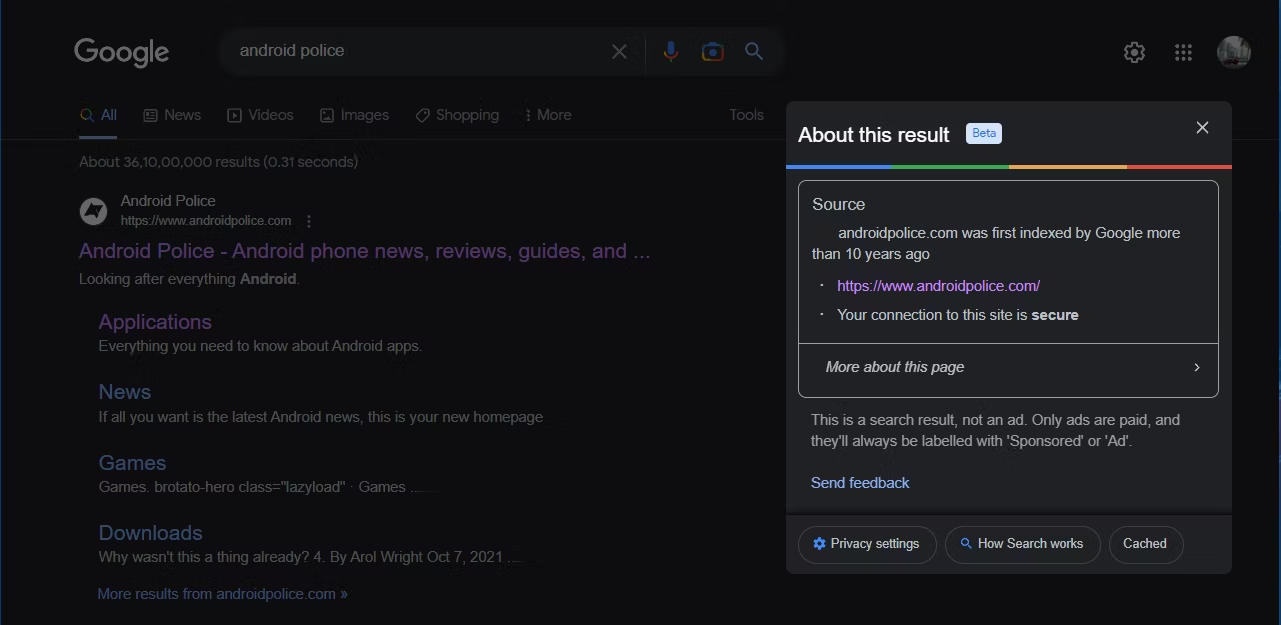Switch to the News tab
Image resolution: width=1281 pixels, height=625 pixels.
(172, 115)
